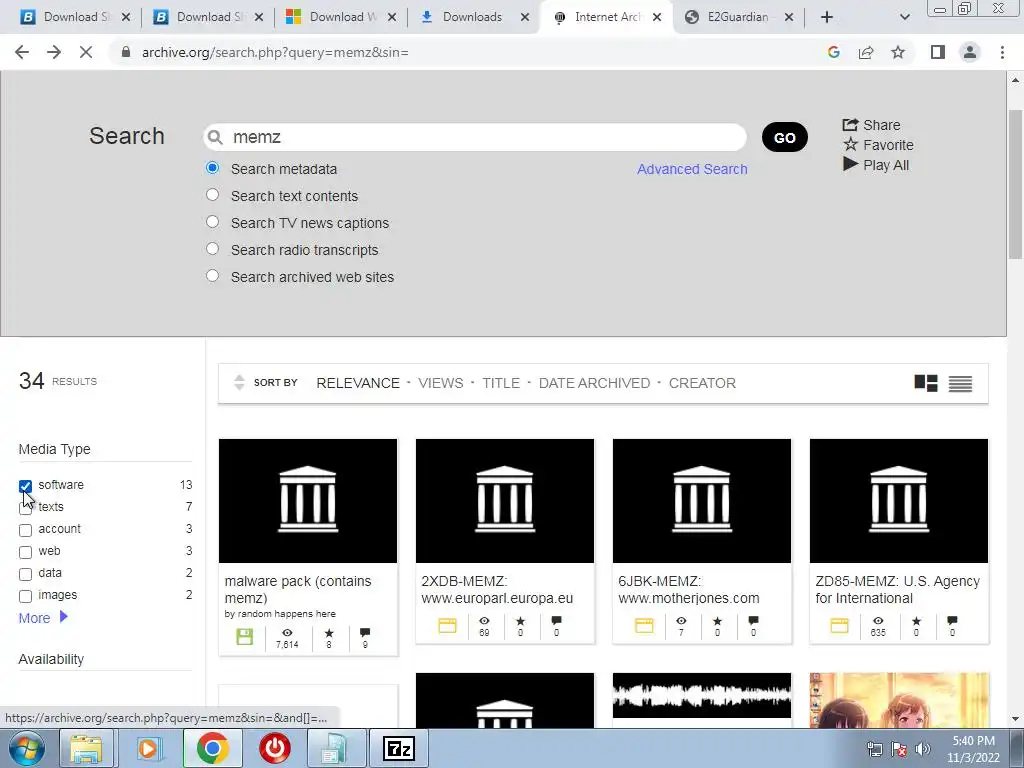This screenshot has height=768, width=1024.
Task: Switch to list view layout
Action: coord(960,383)
